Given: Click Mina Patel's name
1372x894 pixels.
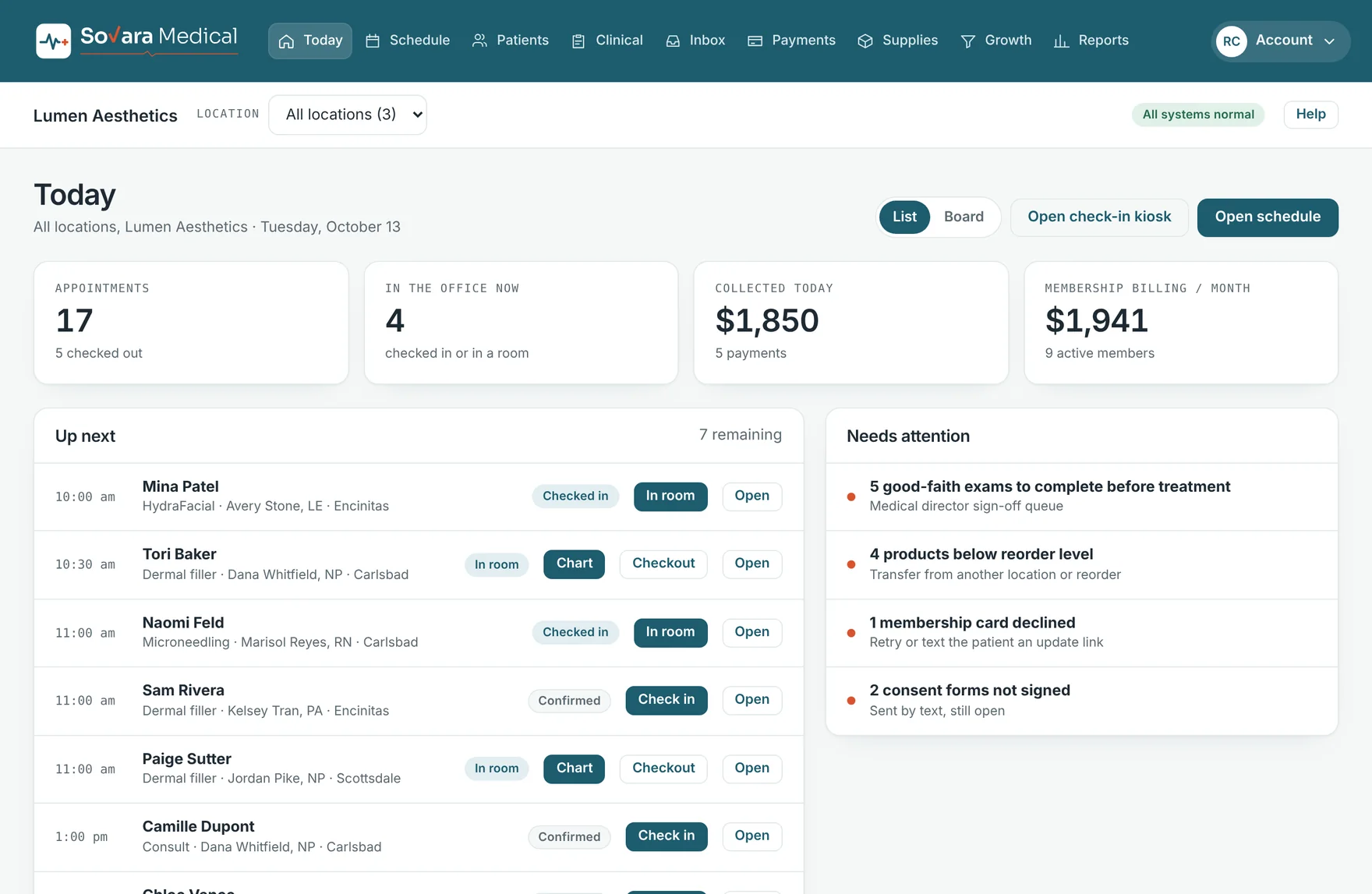Looking at the screenshot, I should [180, 486].
